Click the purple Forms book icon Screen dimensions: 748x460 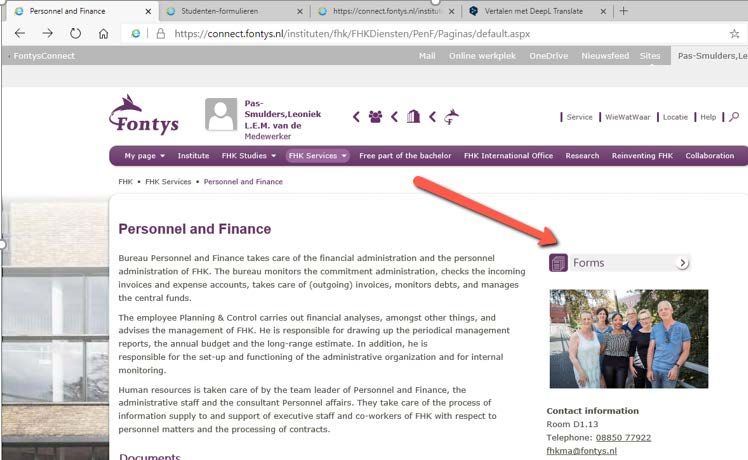point(558,263)
